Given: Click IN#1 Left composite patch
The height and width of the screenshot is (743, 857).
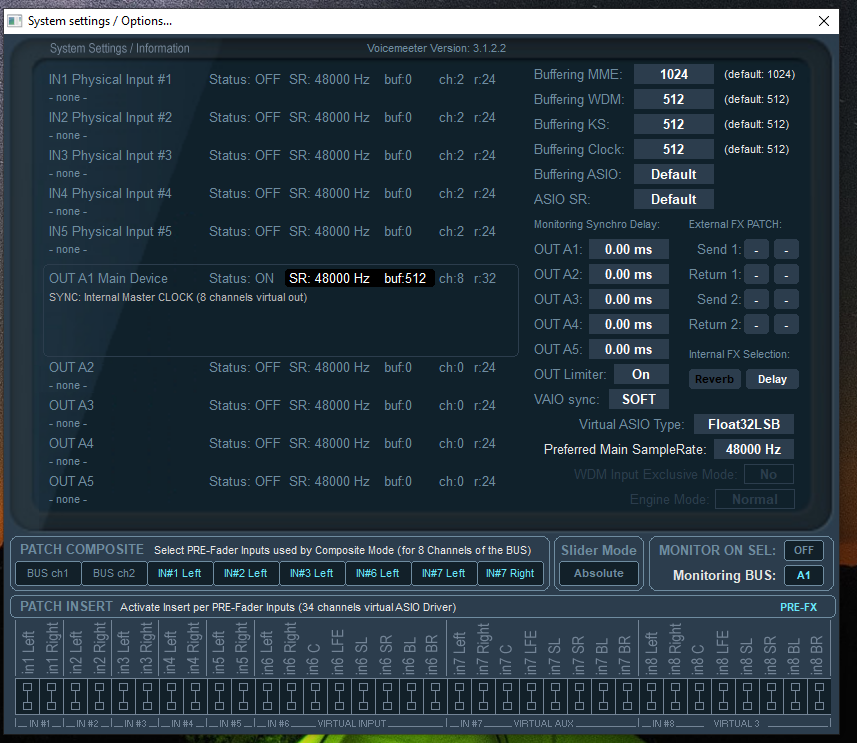Looking at the screenshot, I should pyautogui.click(x=180, y=574).
